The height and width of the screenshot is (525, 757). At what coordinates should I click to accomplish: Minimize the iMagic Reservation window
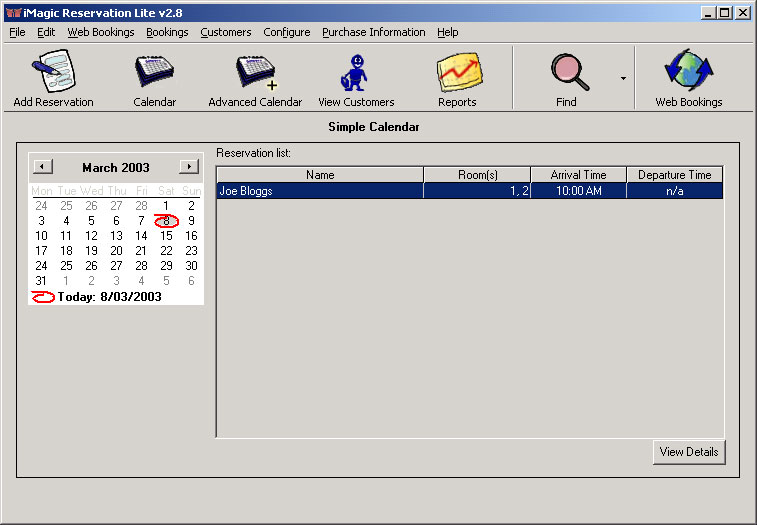tap(708, 13)
